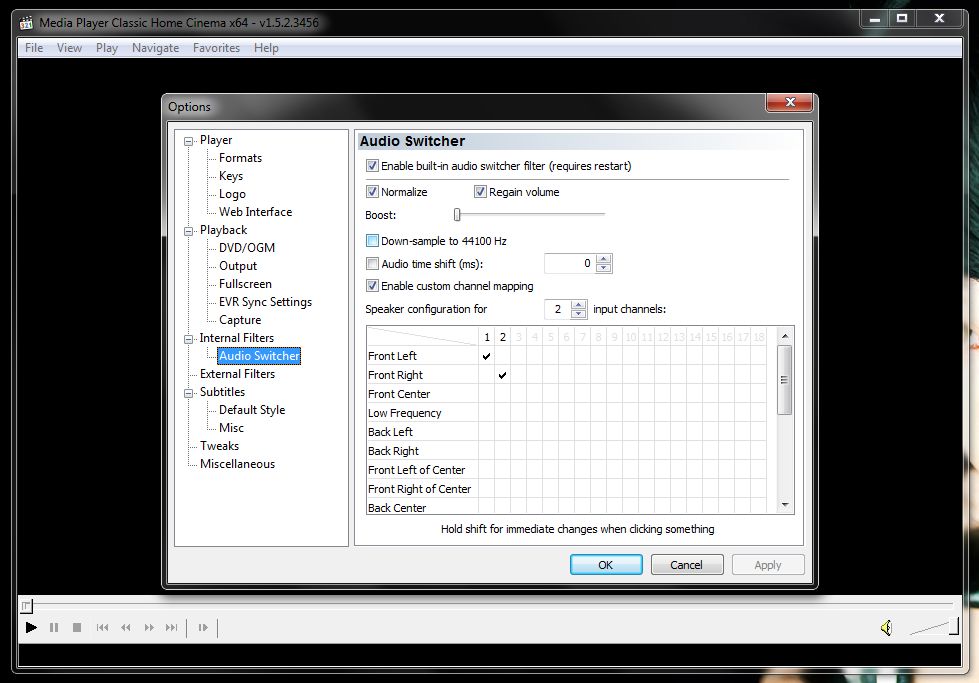The height and width of the screenshot is (683, 979).
Task: Select Formats in the options tree
Action: 240,158
